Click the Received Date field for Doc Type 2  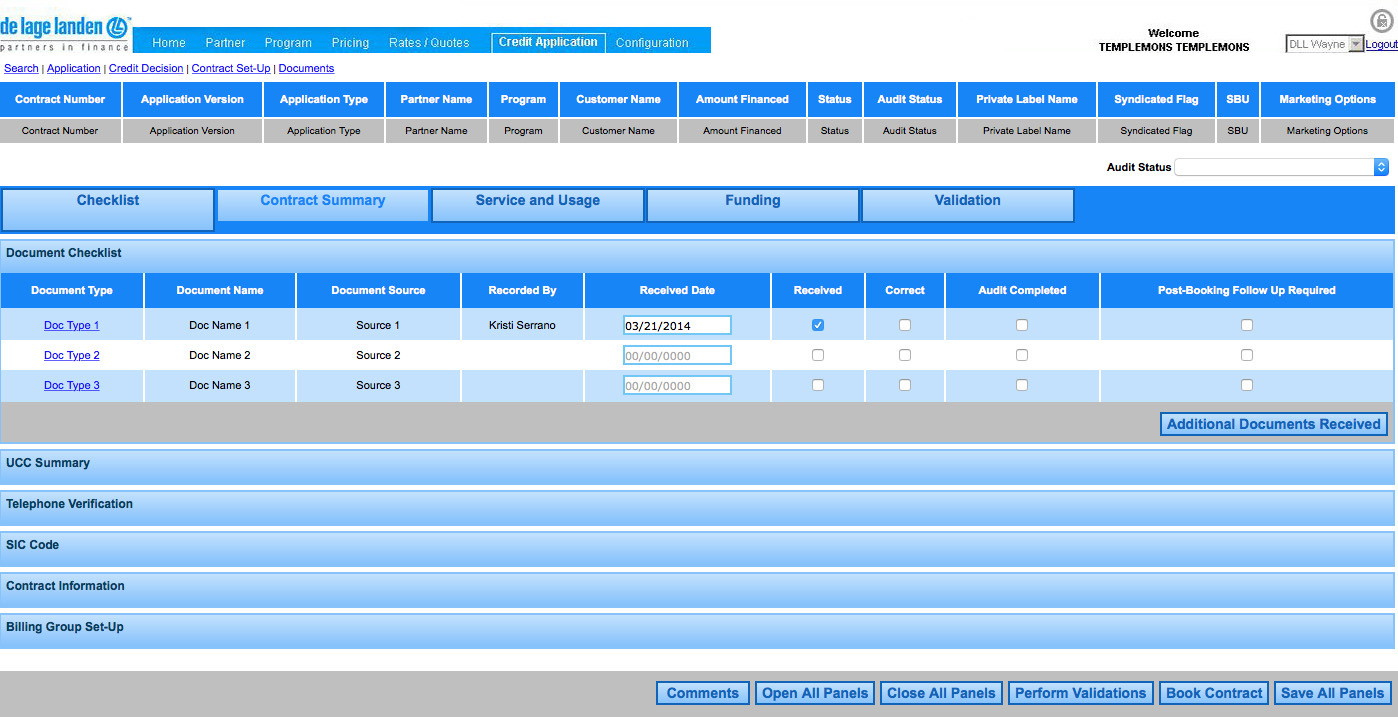677,355
